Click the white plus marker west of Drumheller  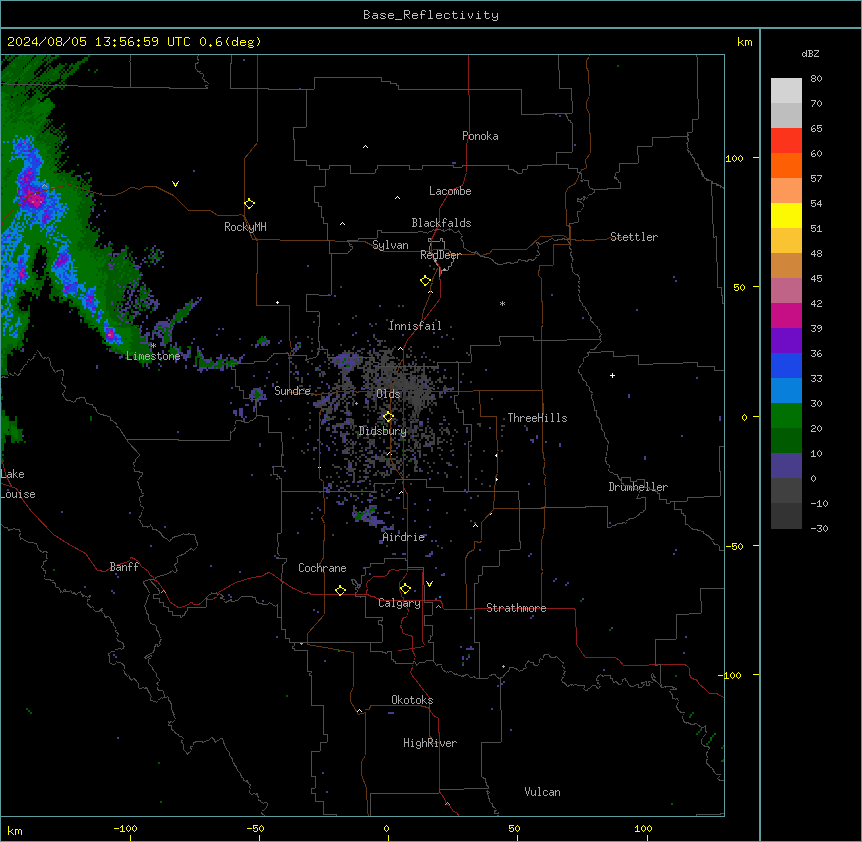click(x=612, y=375)
